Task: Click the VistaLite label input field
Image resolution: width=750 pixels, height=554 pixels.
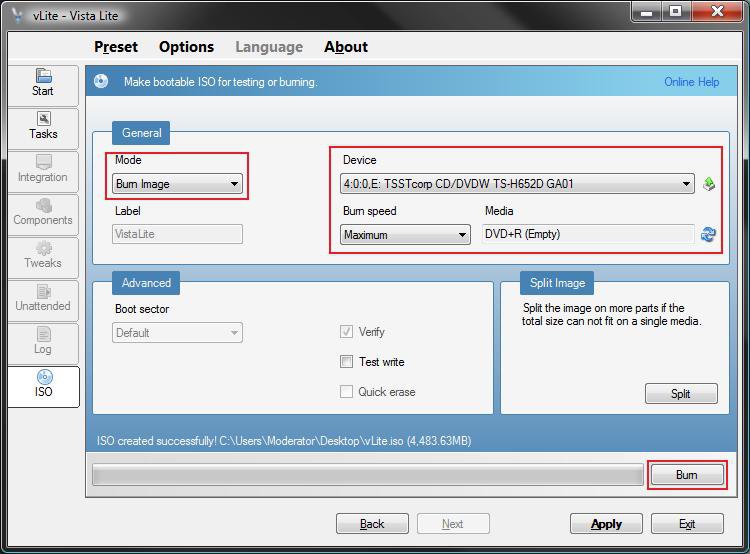Action: 177,234
